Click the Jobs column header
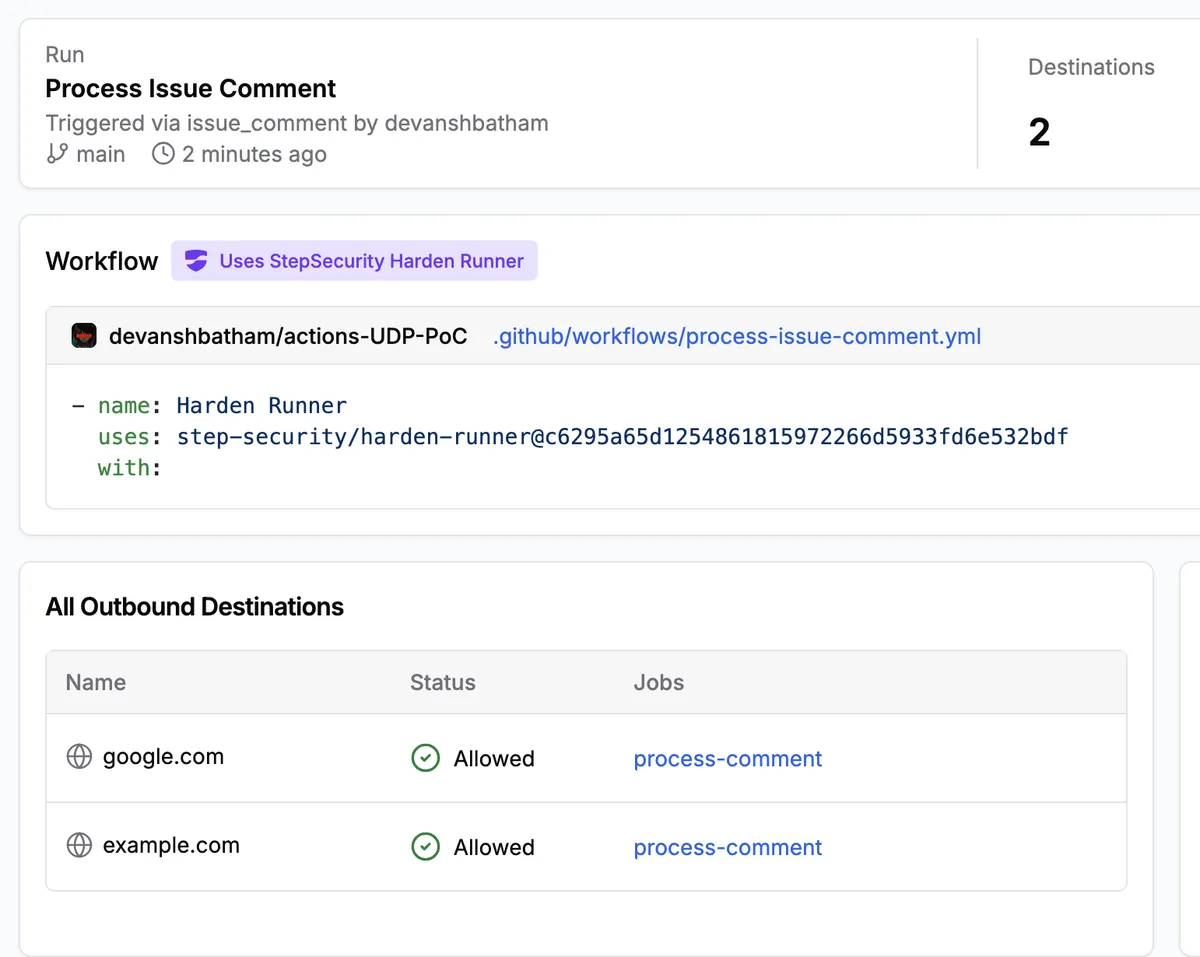1200x957 pixels. 659,682
